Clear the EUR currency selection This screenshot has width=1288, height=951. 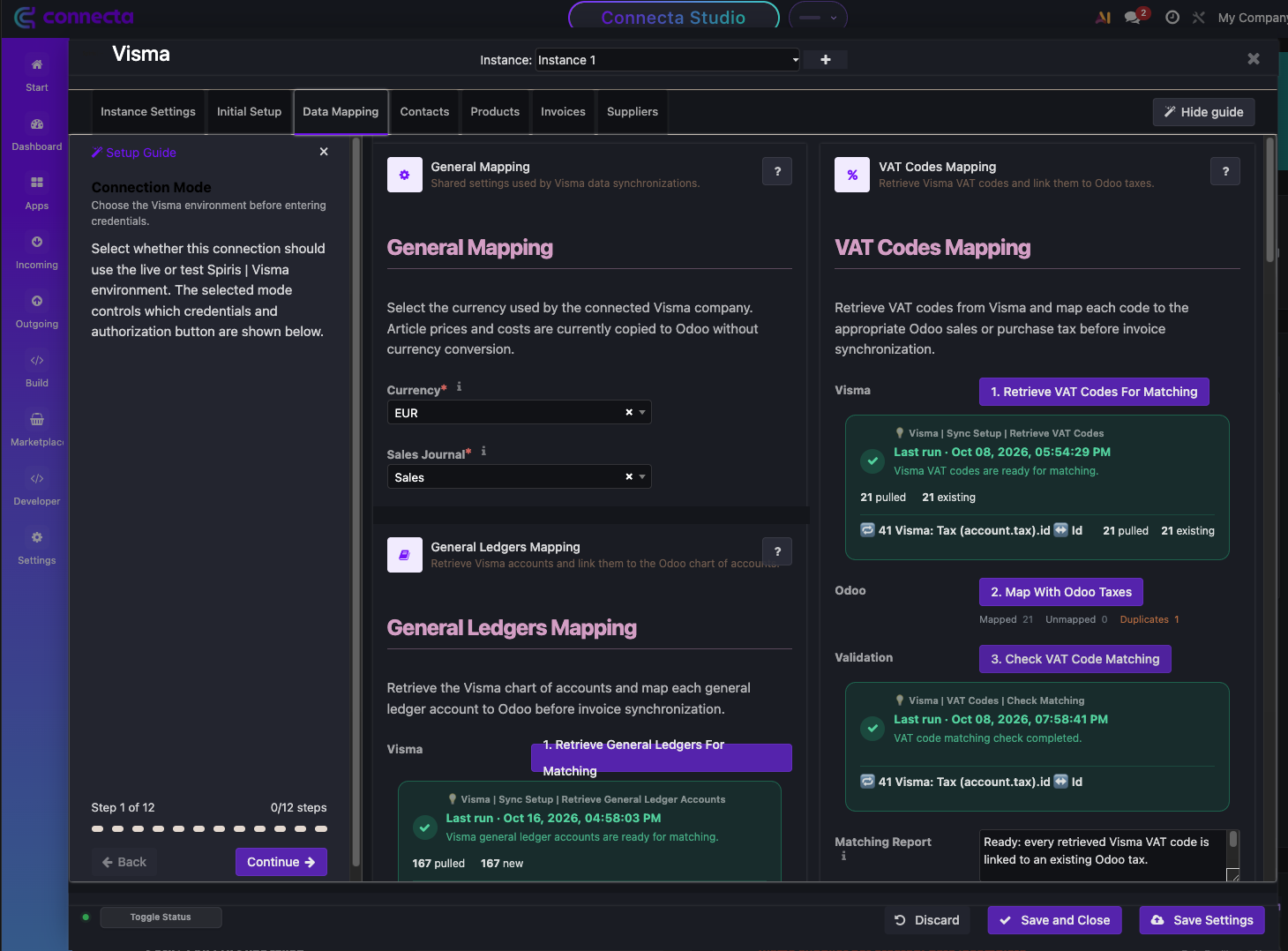(x=629, y=412)
